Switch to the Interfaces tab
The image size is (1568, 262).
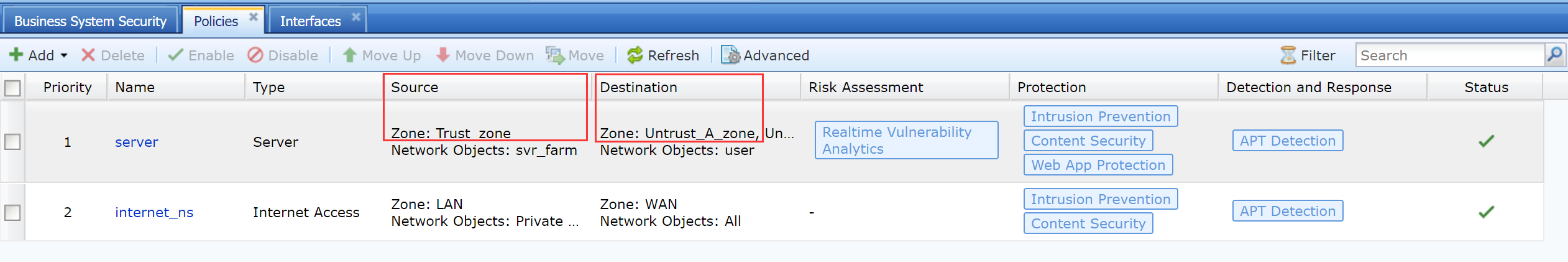pos(310,21)
